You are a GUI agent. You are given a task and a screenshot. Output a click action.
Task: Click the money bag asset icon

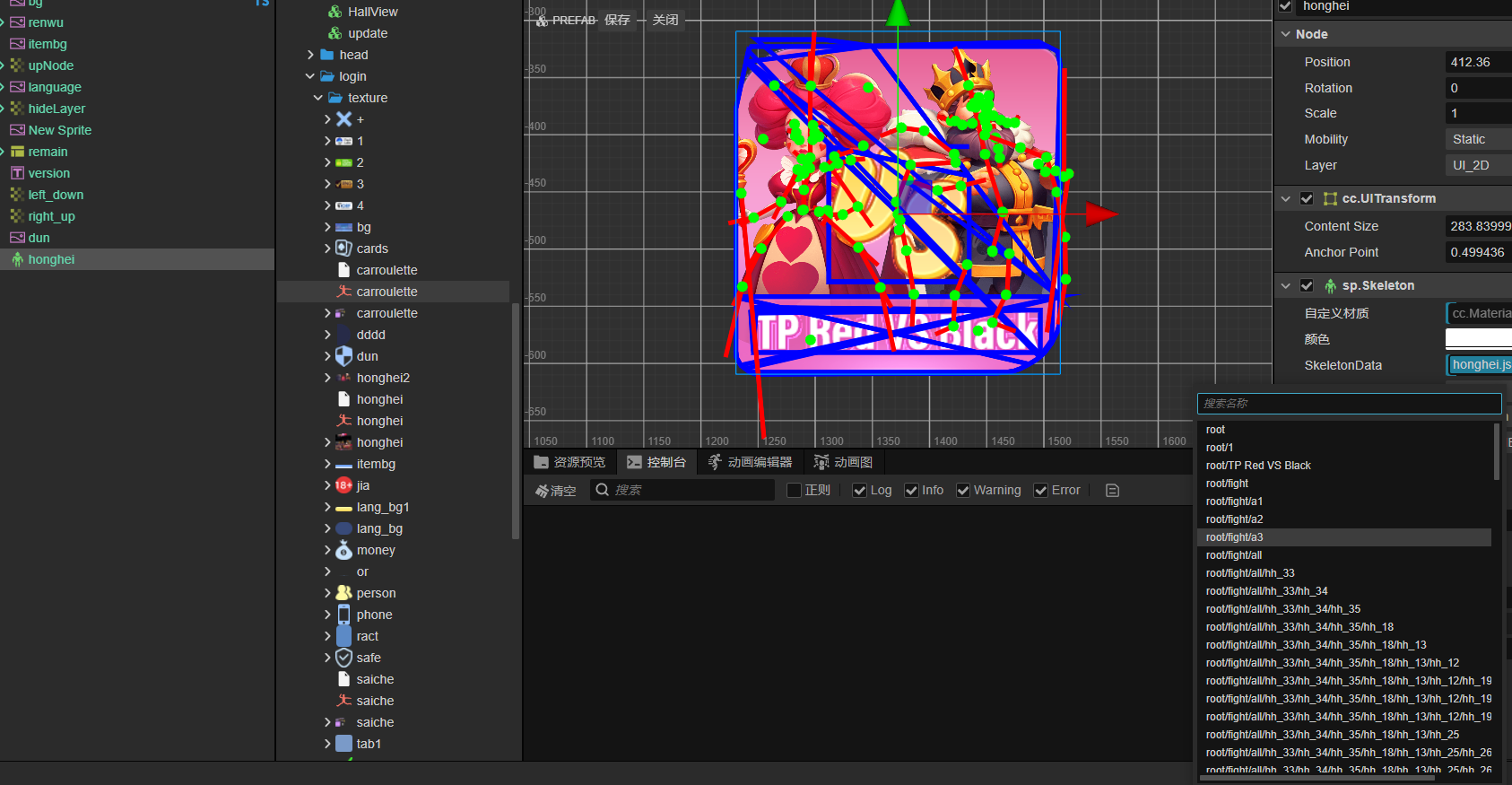tap(343, 550)
